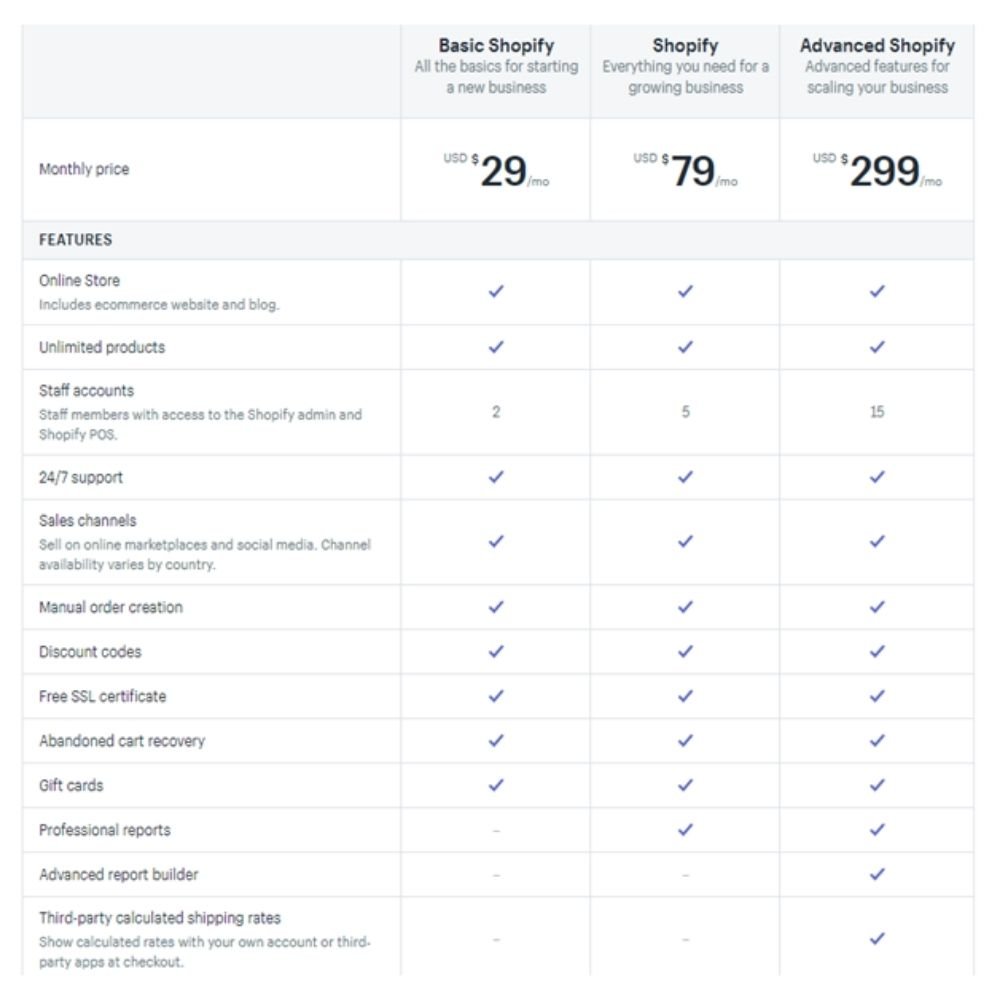Click the Basic Shopify checkmark for Free SSL certificate
The width and height of the screenshot is (1000, 1000).
click(496, 696)
